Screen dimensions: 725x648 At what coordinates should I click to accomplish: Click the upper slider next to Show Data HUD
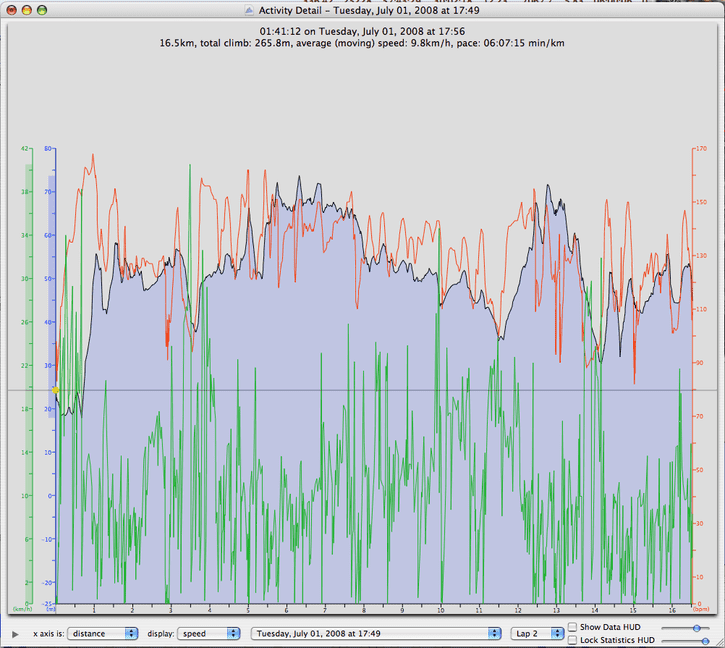click(x=685, y=628)
